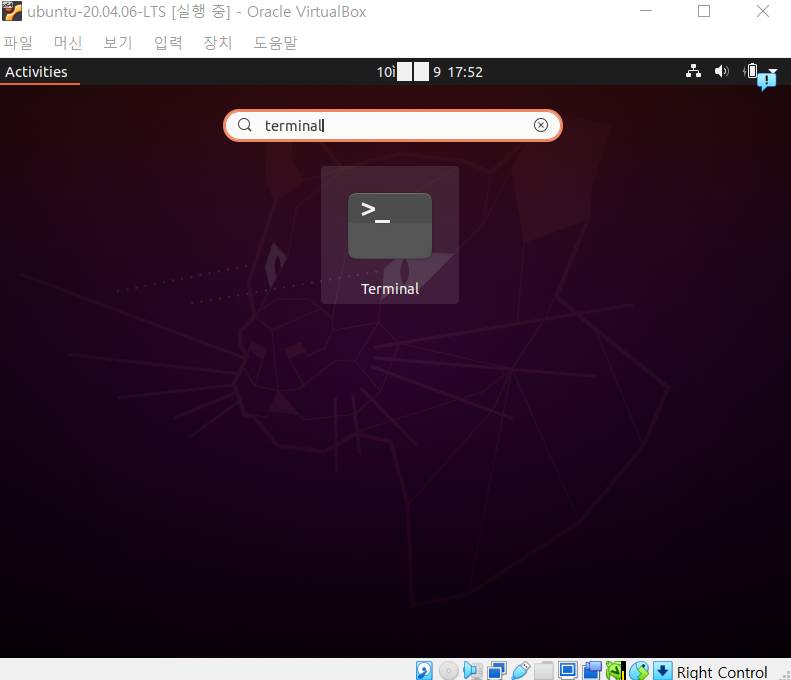Open the 머신 menu
Image resolution: width=791 pixels, height=680 pixels.
click(x=68, y=42)
